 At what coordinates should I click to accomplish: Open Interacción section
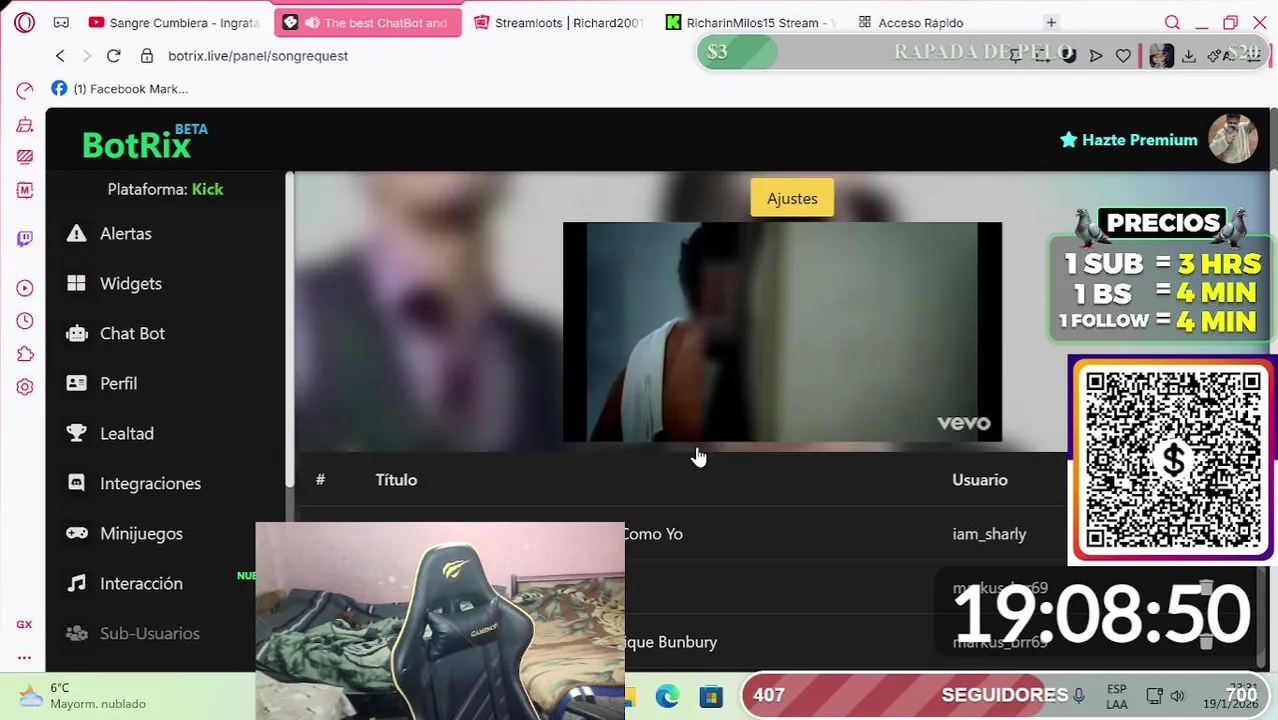tap(141, 583)
